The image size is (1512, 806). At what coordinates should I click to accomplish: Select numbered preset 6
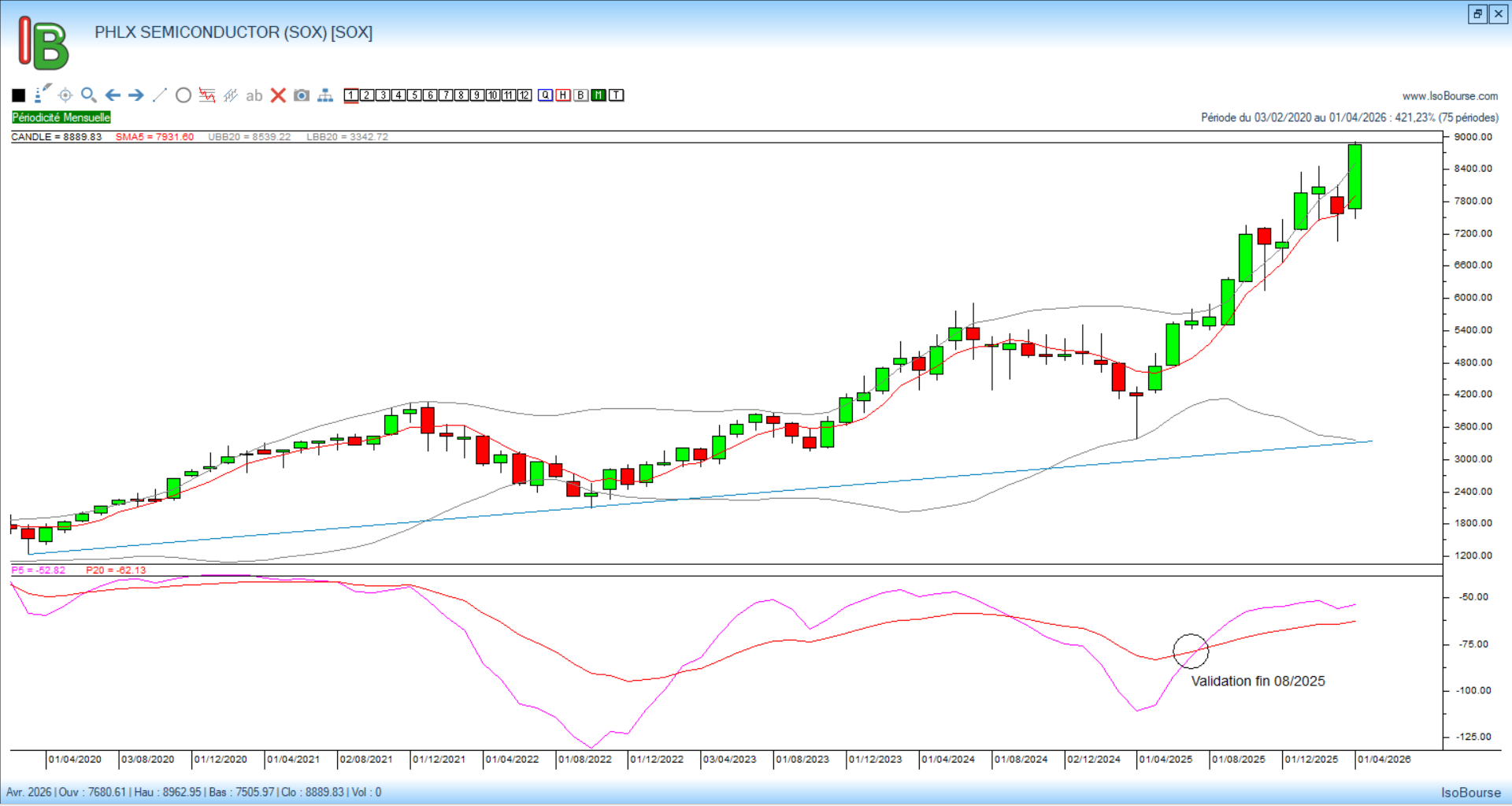tap(430, 95)
